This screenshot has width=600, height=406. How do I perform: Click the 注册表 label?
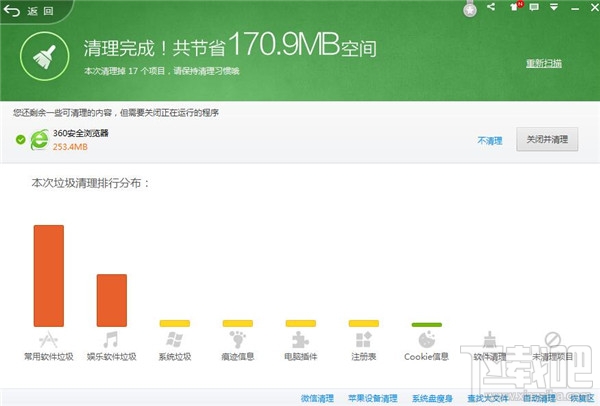coord(364,357)
